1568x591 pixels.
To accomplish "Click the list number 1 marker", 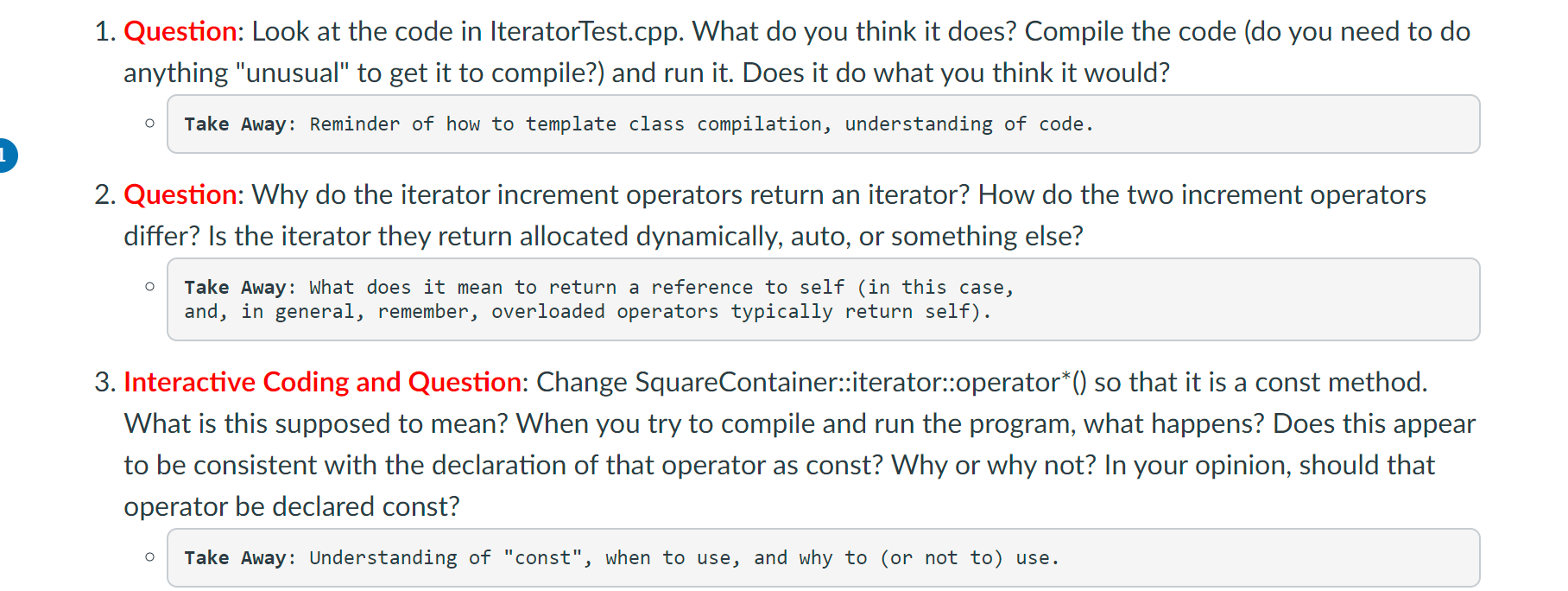I will (105, 32).
